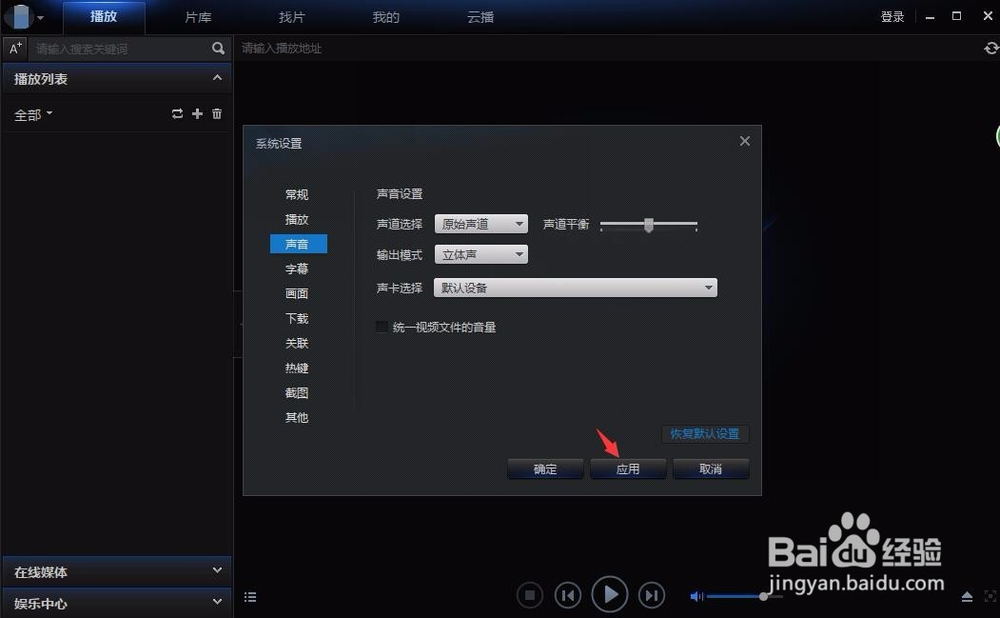Open the player logo menu
The height and width of the screenshot is (618, 1000).
pyautogui.click(x=22, y=17)
